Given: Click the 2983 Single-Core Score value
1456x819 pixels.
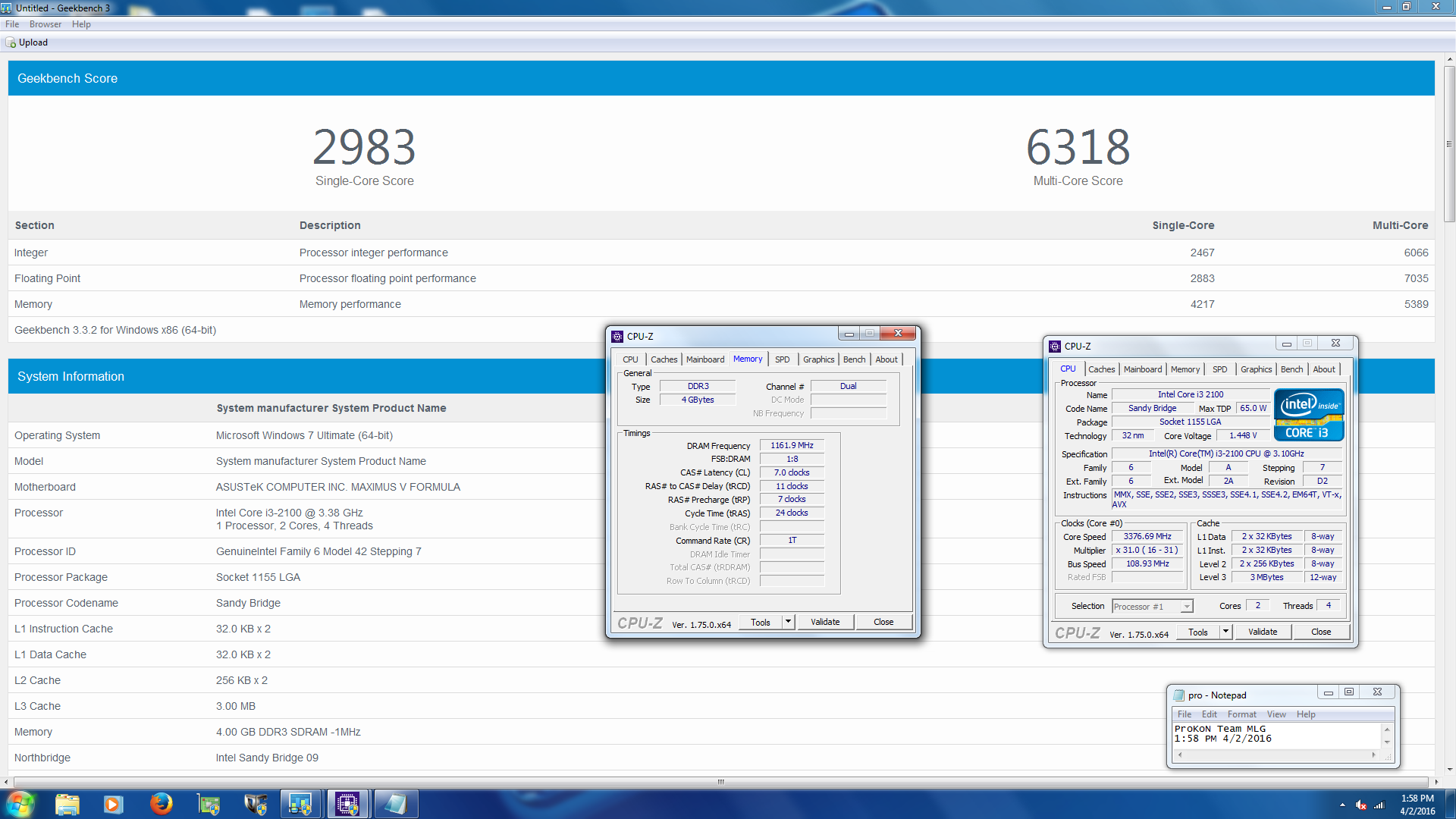Looking at the screenshot, I should pyautogui.click(x=364, y=147).
